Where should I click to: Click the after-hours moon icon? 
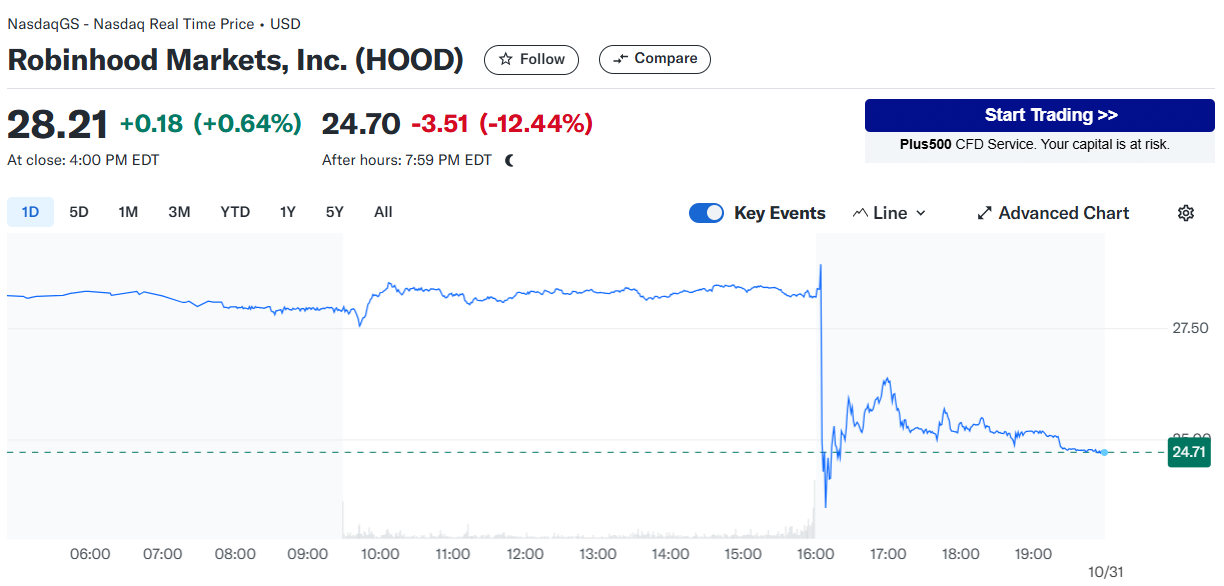(509, 160)
